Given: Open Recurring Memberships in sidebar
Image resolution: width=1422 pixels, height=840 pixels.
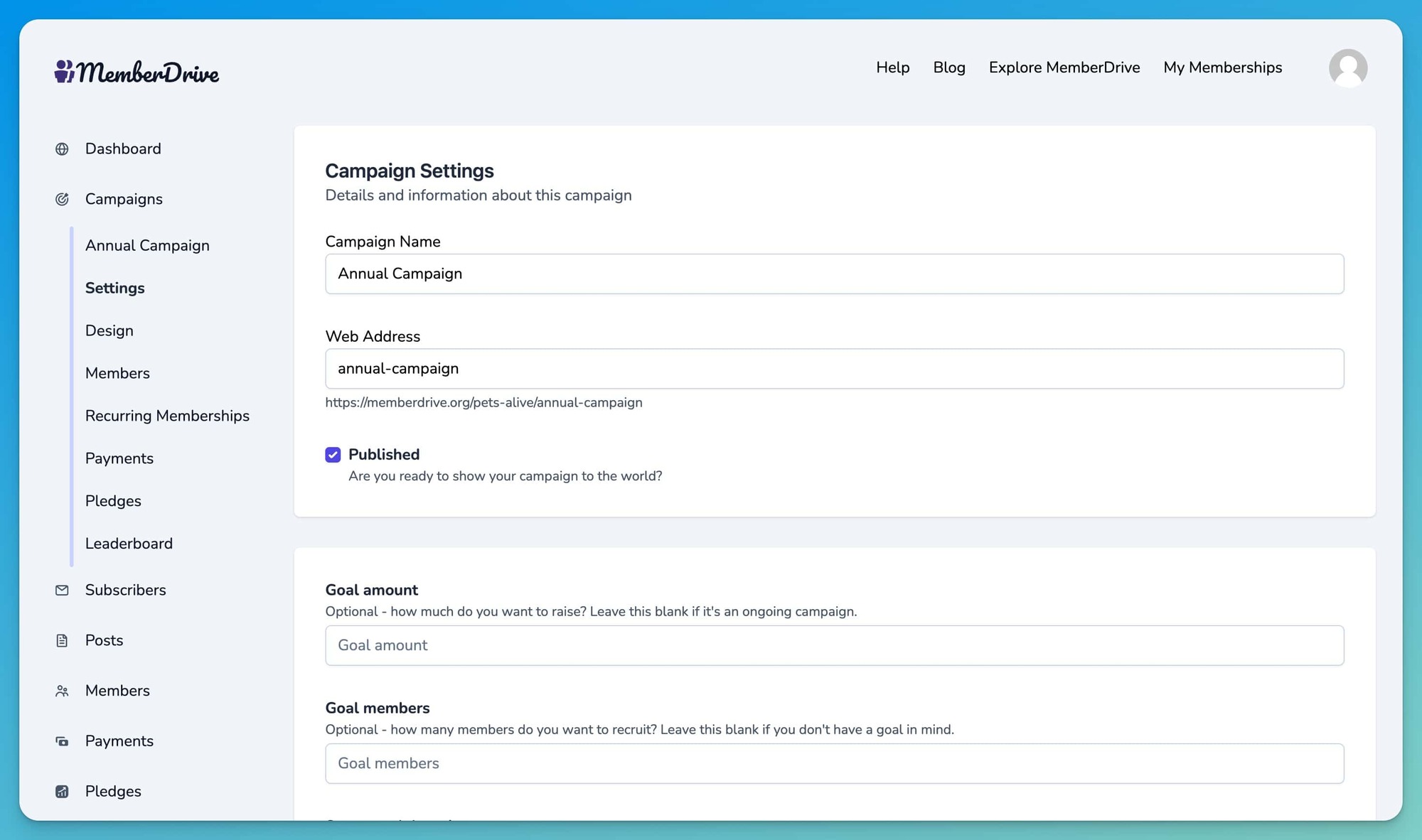Looking at the screenshot, I should [167, 416].
